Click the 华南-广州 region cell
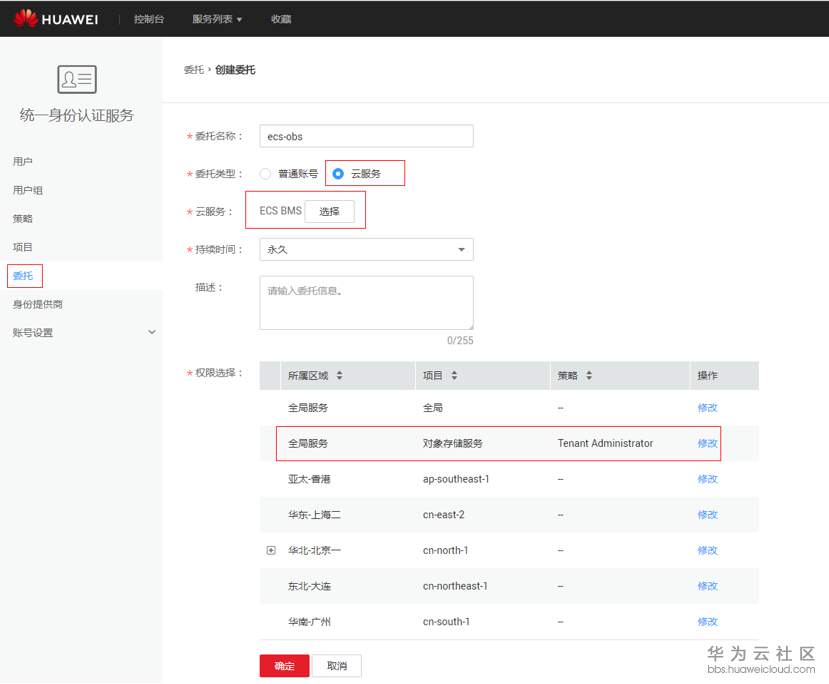 pos(309,622)
